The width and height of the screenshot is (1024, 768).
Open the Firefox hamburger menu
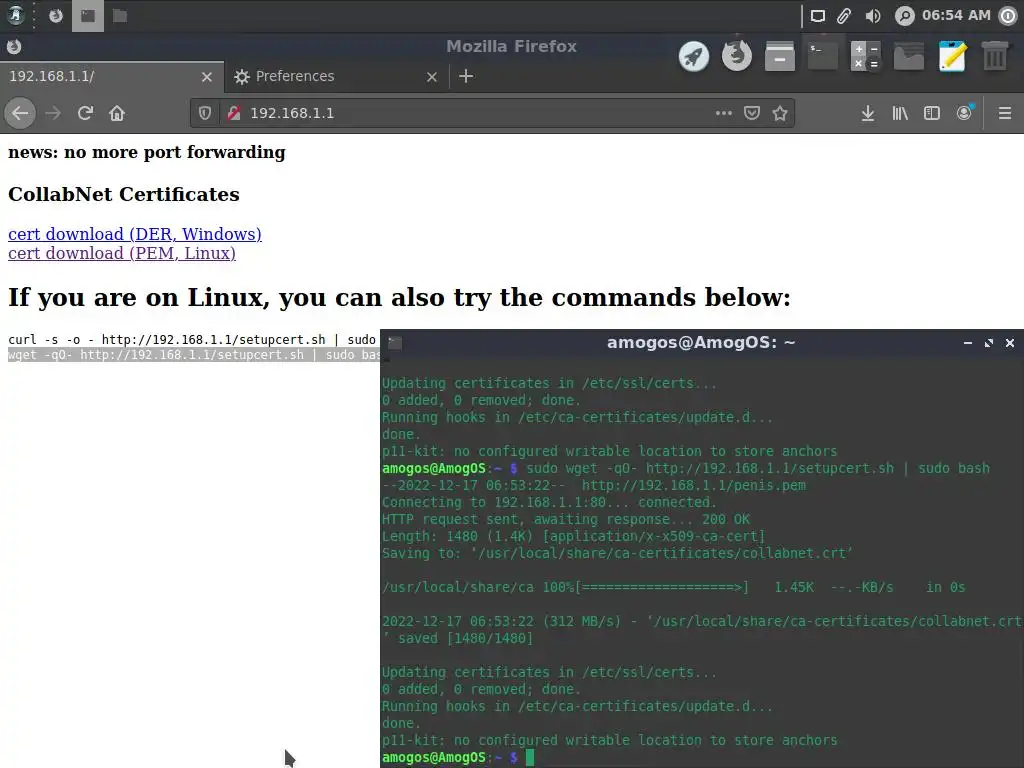(1005, 113)
